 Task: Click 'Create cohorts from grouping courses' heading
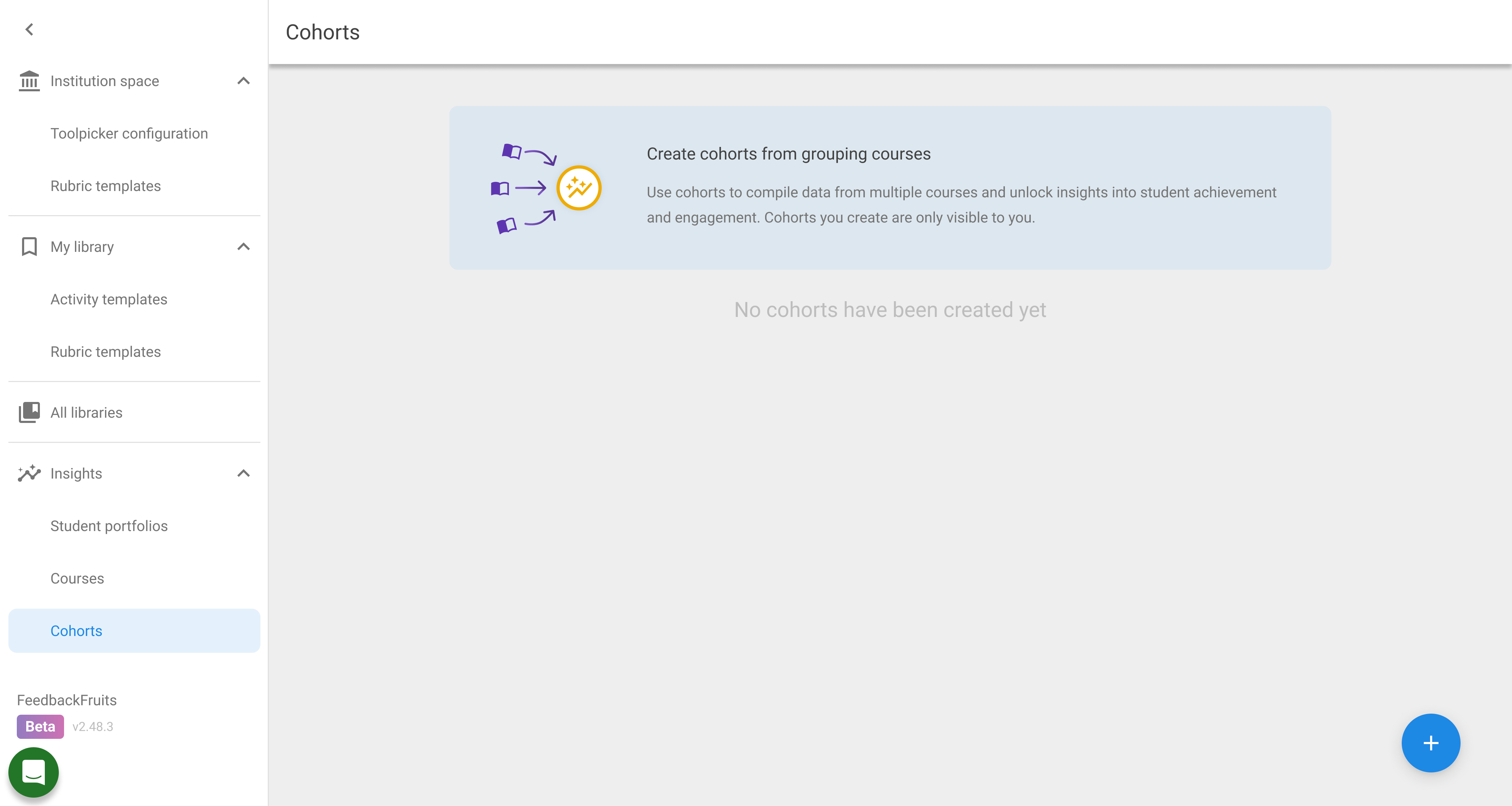point(788,154)
